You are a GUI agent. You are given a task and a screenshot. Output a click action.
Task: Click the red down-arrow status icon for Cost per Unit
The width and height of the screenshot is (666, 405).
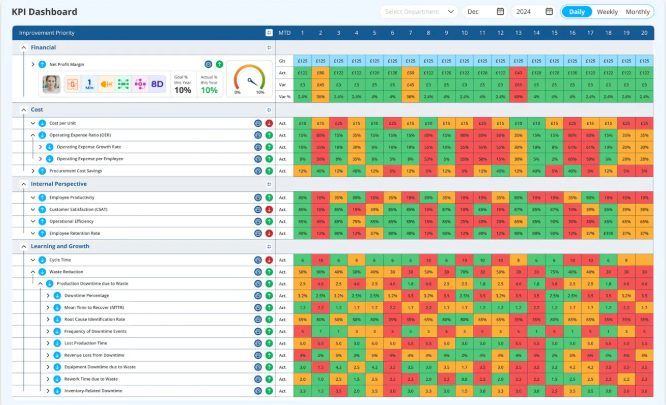point(269,123)
